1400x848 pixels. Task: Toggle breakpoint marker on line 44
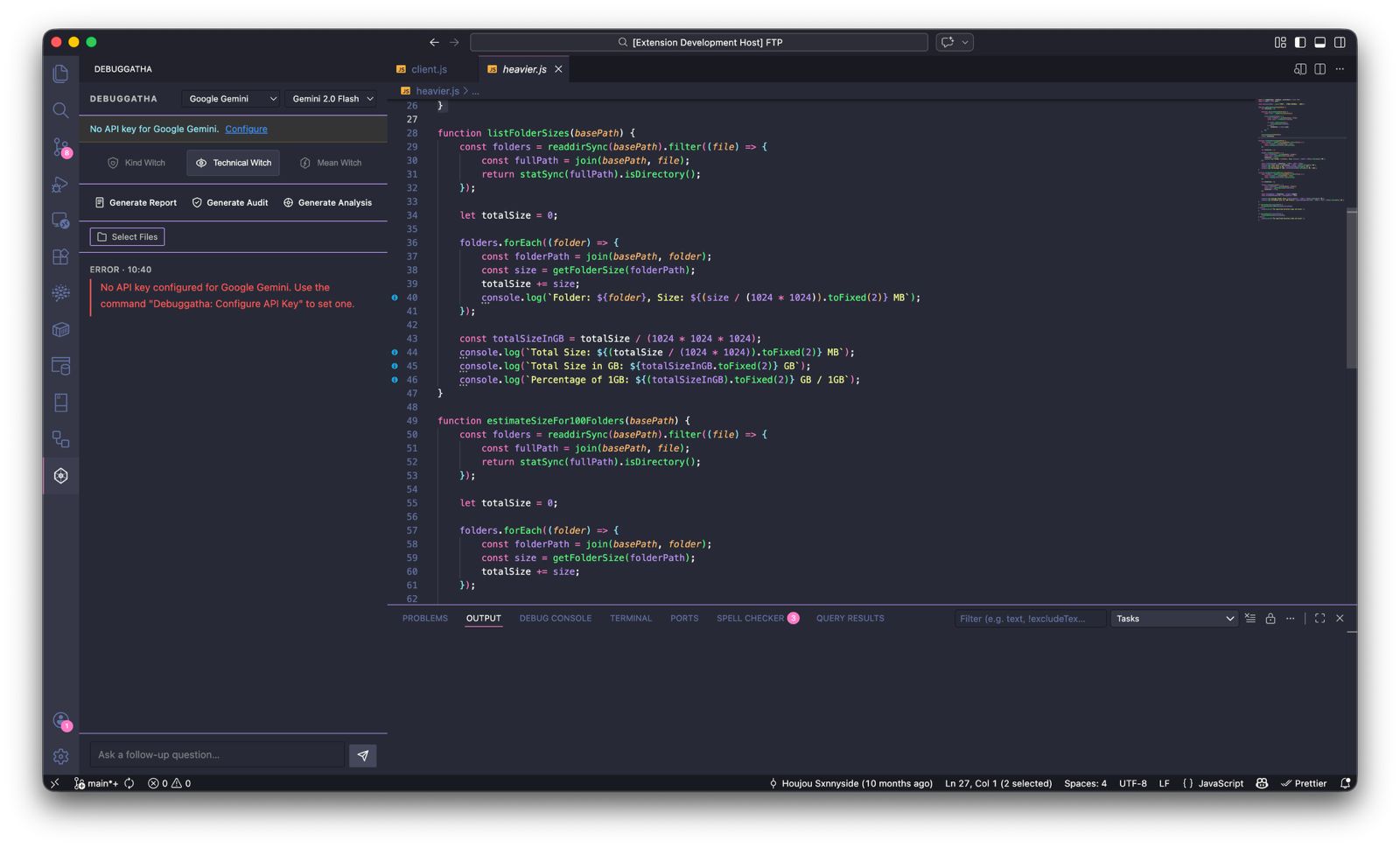395,353
